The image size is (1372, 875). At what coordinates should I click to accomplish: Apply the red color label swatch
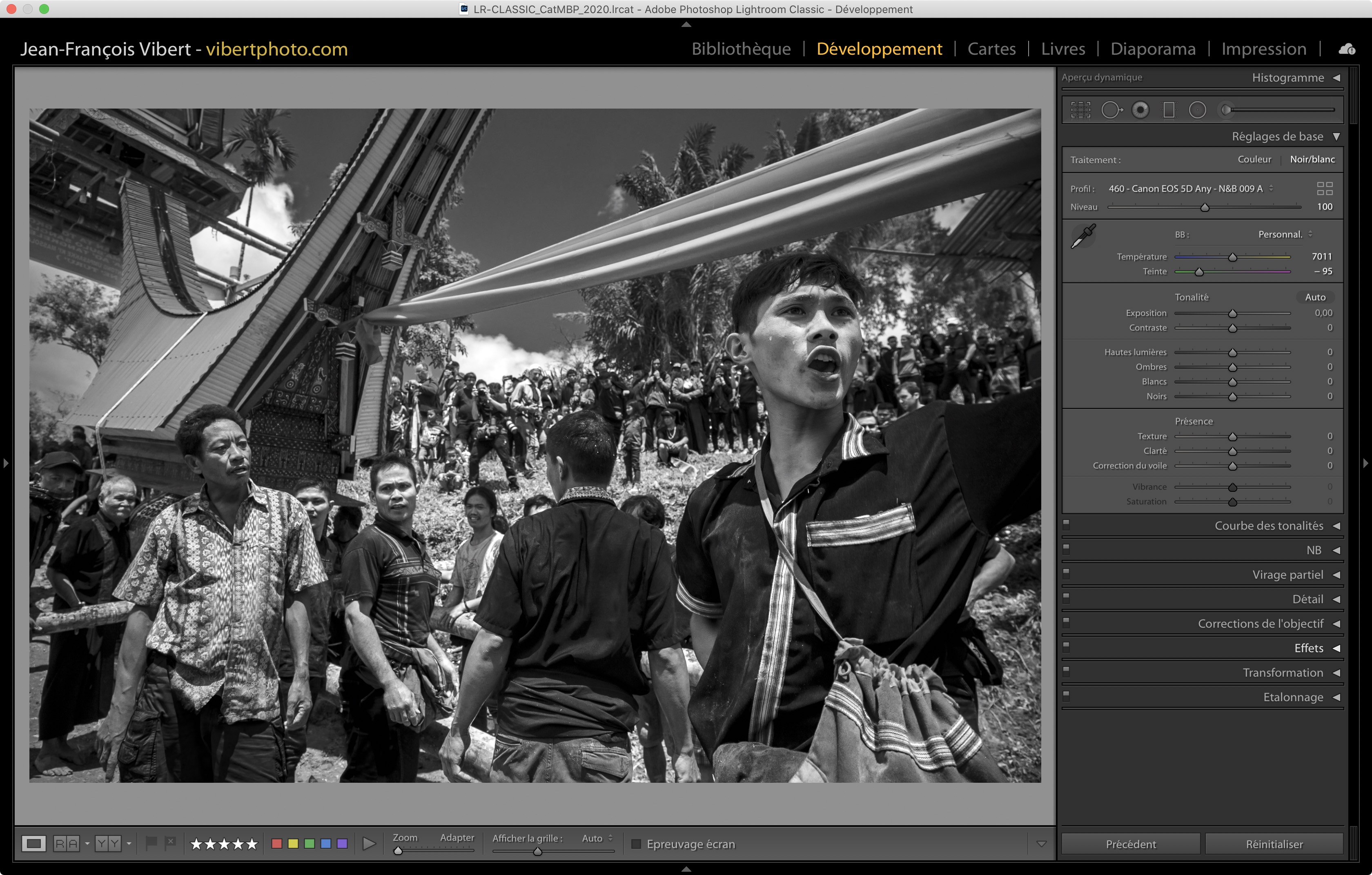pos(277,844)
